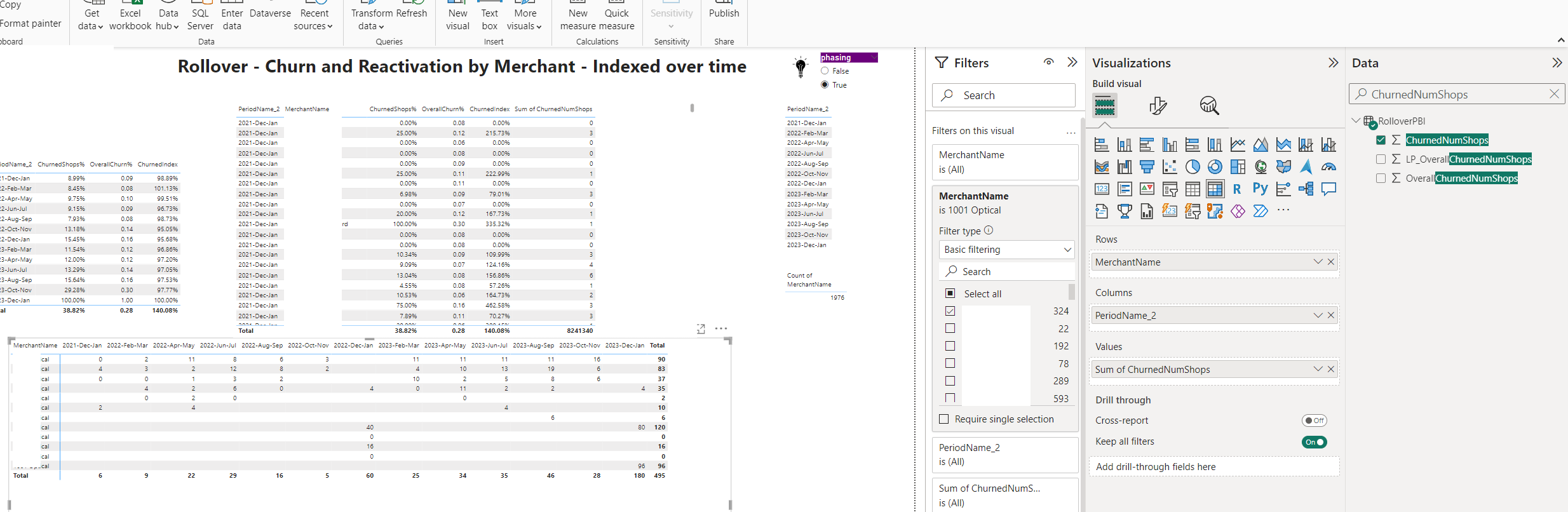Select the slicer visual icon
The width and height of the screenshot is (1568, 512).
tap(1170, 189)
